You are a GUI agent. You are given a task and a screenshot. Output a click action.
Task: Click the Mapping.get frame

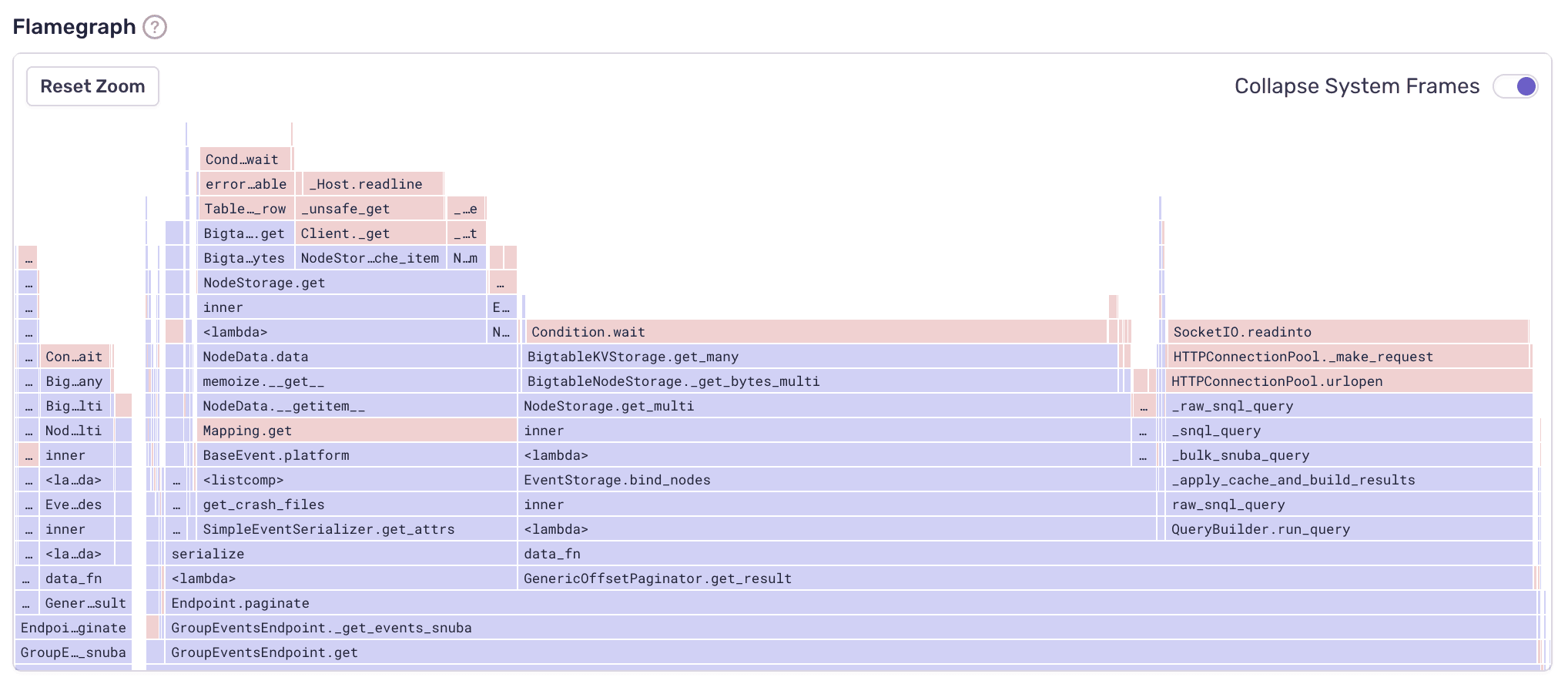pyautogui.click(x=357, y=431)
